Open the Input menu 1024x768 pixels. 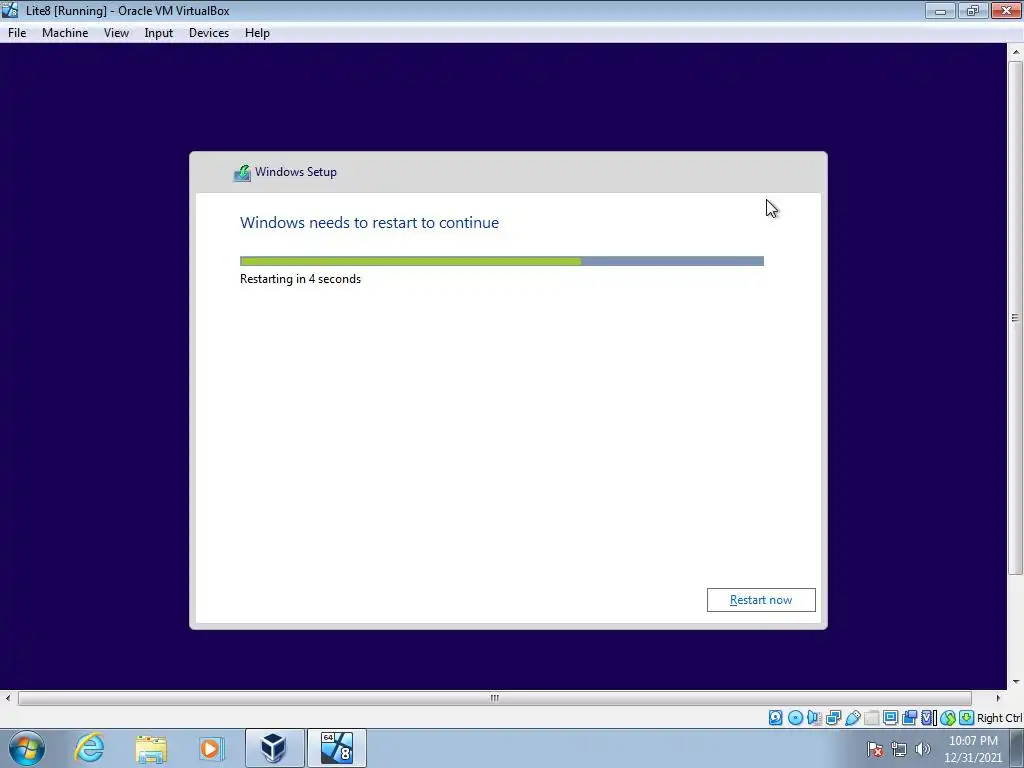tap(159, 33)
